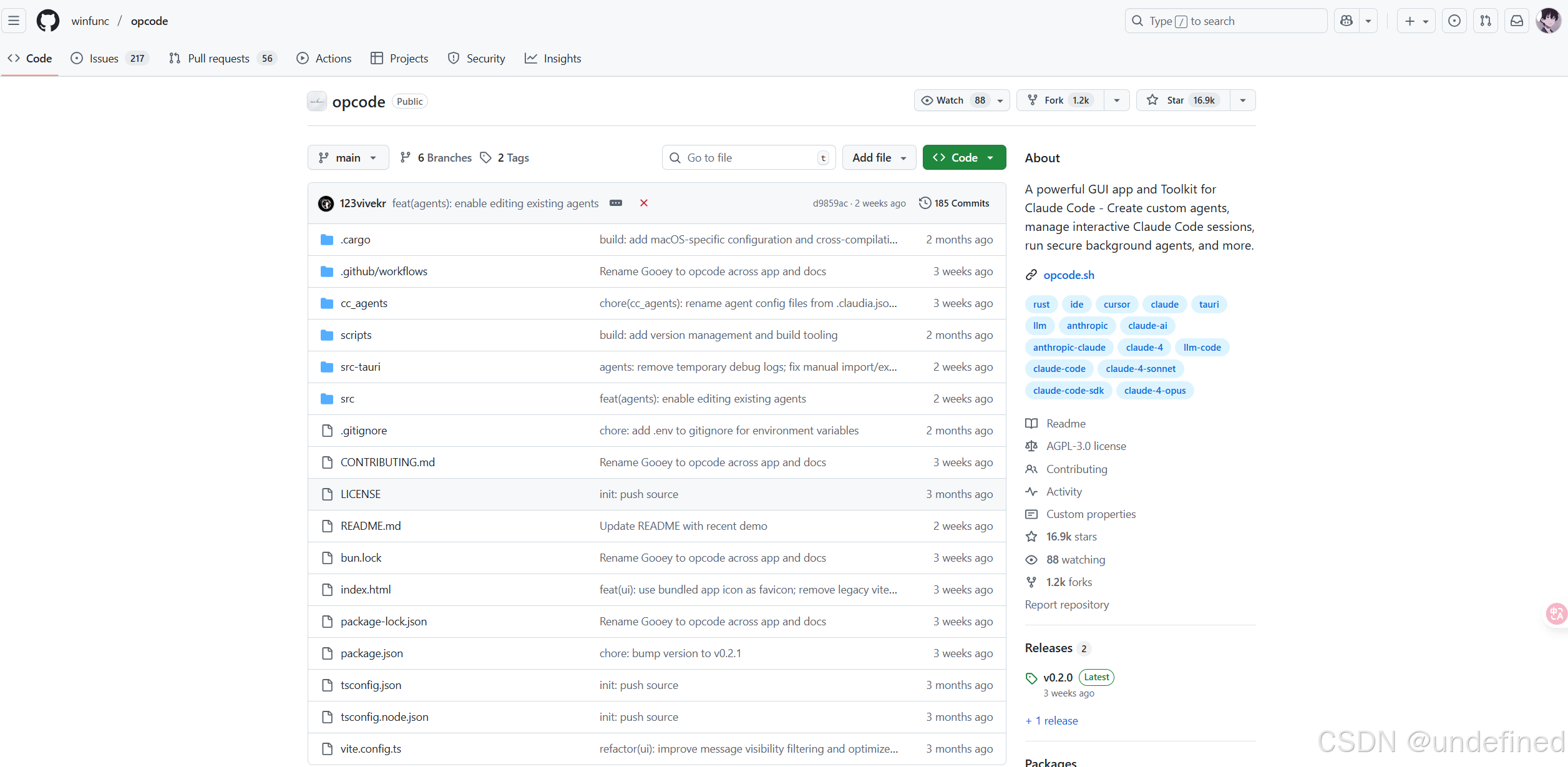Click the v0.2.0 release tag icon
This screenshot has width=1568, height=767.
click(x=1031, y=678)
